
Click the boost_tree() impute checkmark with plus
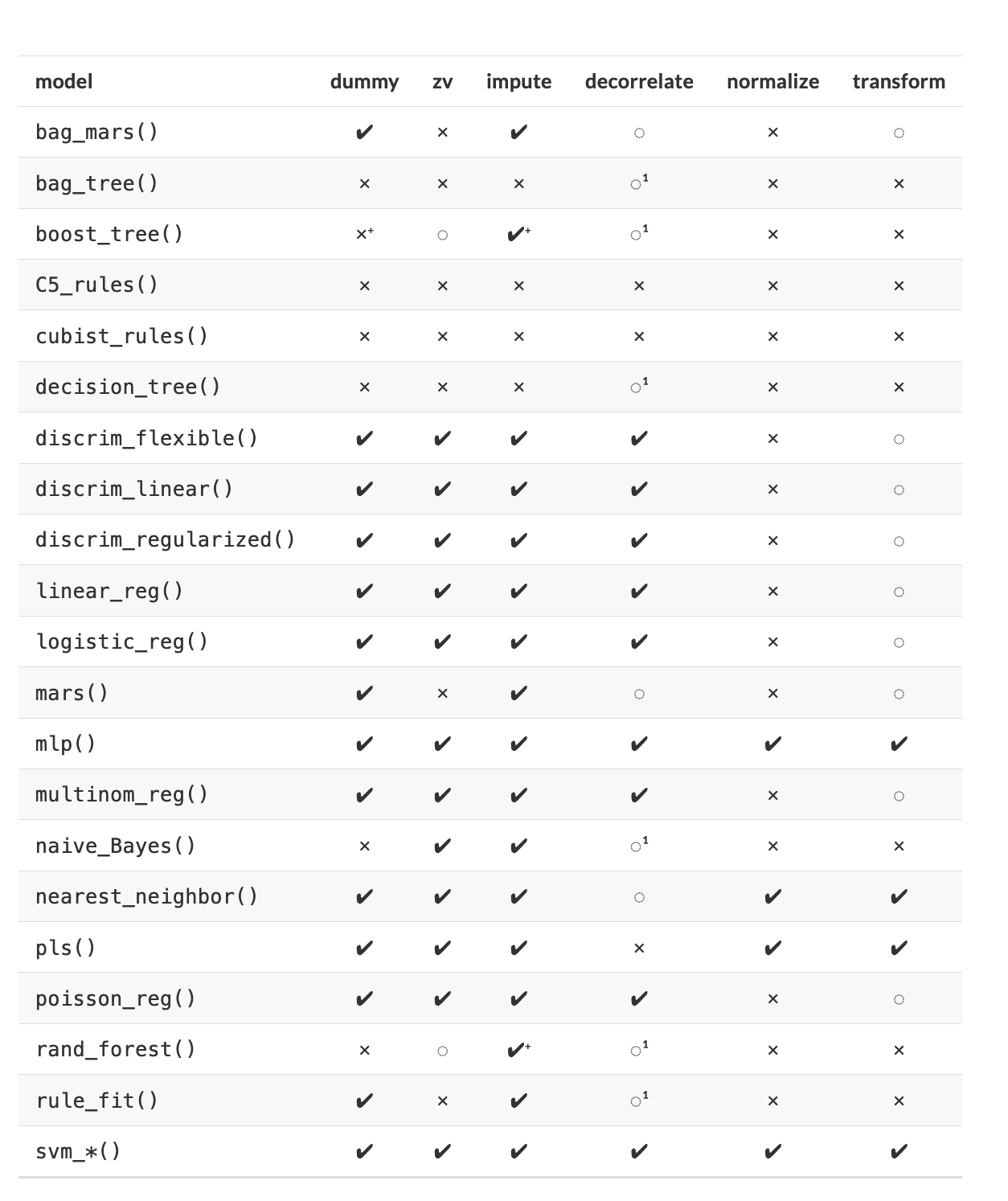(518, 234)
